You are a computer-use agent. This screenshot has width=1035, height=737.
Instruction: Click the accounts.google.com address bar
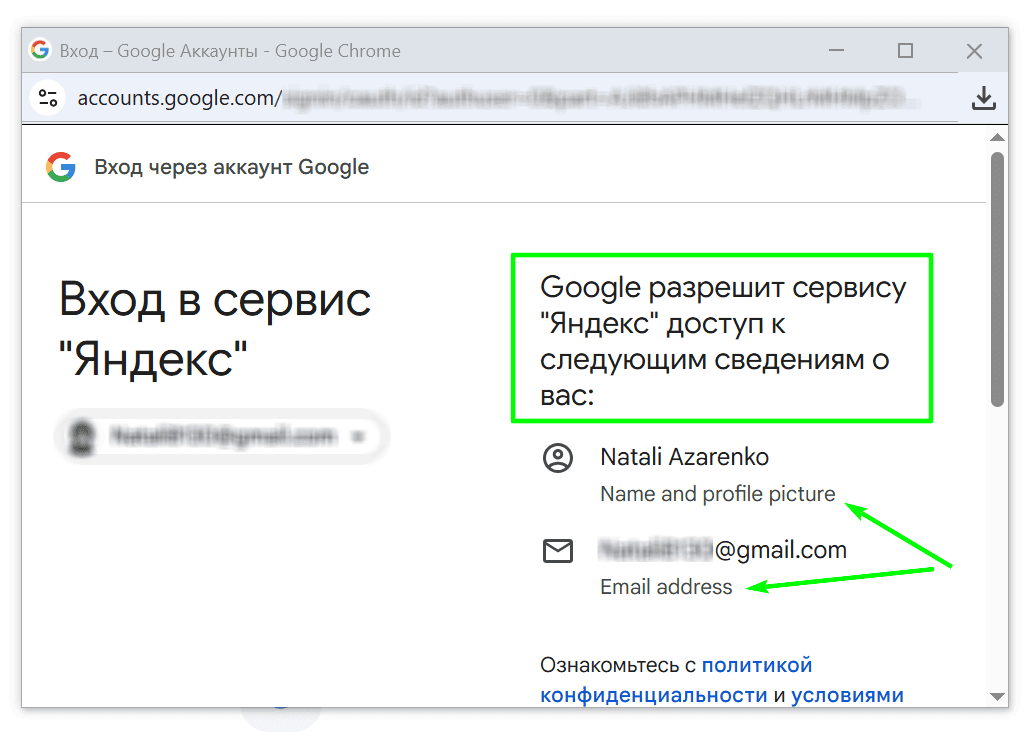click(x=500, y=98)
